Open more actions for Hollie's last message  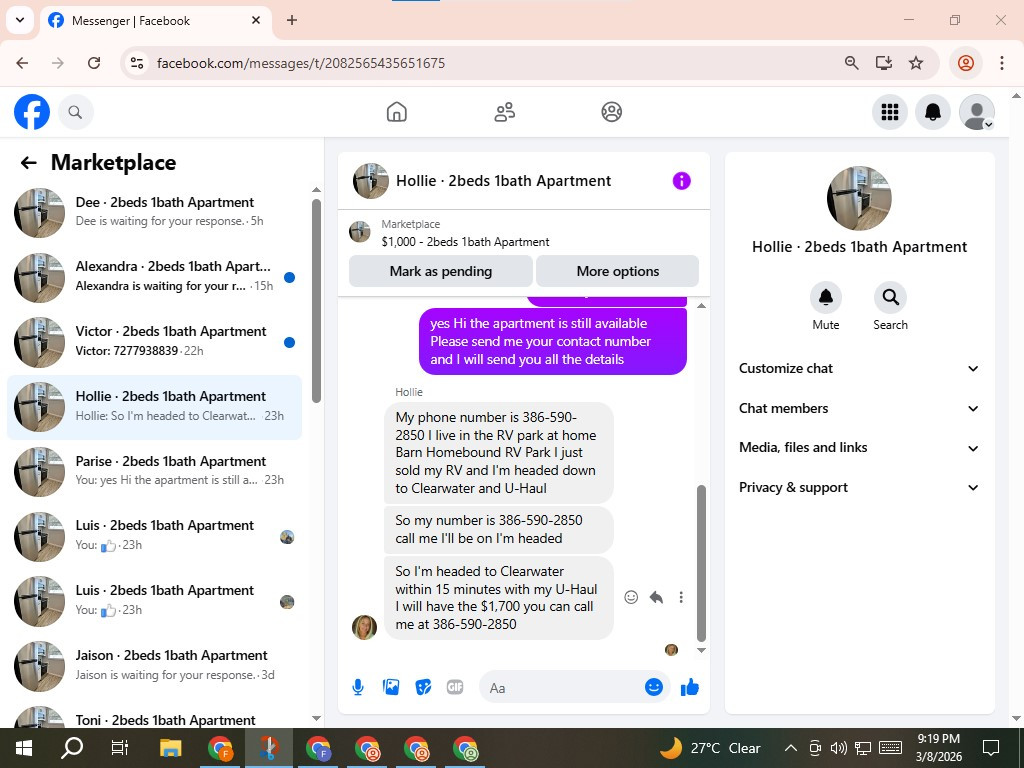(681, 597)
